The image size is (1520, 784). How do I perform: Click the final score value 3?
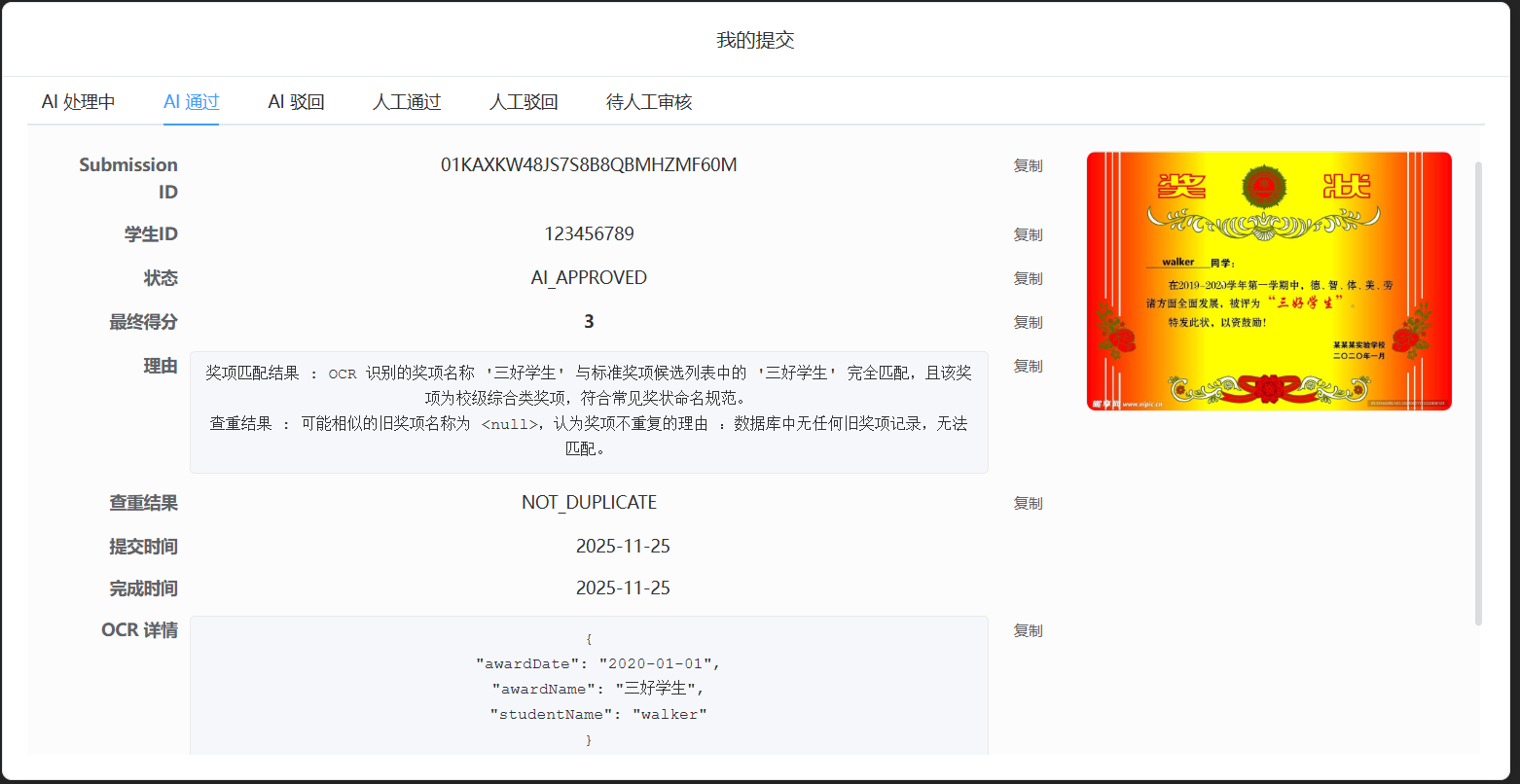589,322
